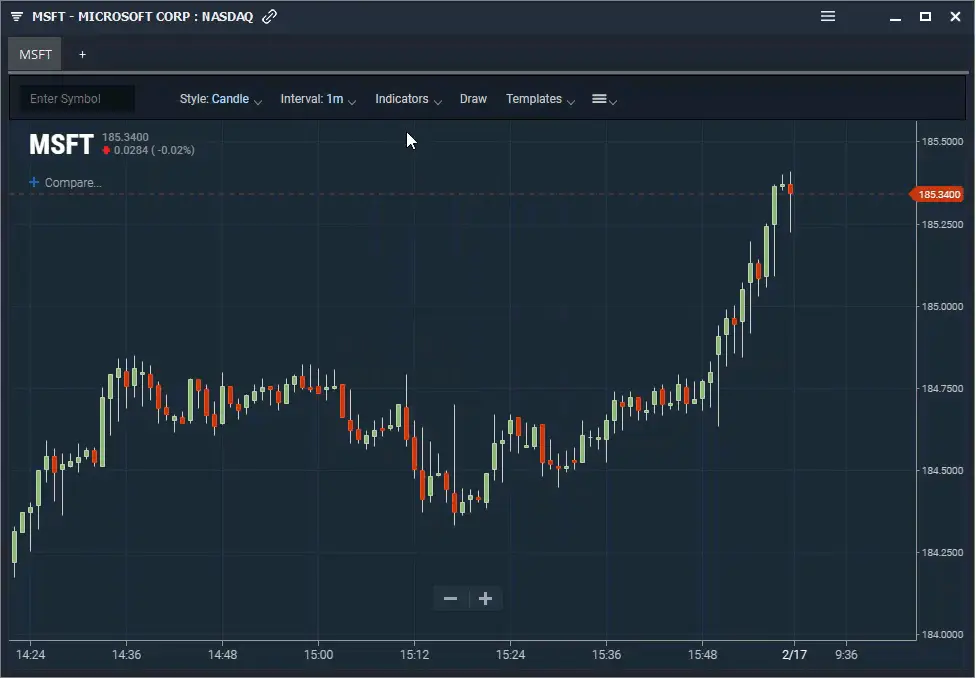Add a new chart tab with the plus button
Viewport: 976px width, 678px height.
(x=82, y=55)
